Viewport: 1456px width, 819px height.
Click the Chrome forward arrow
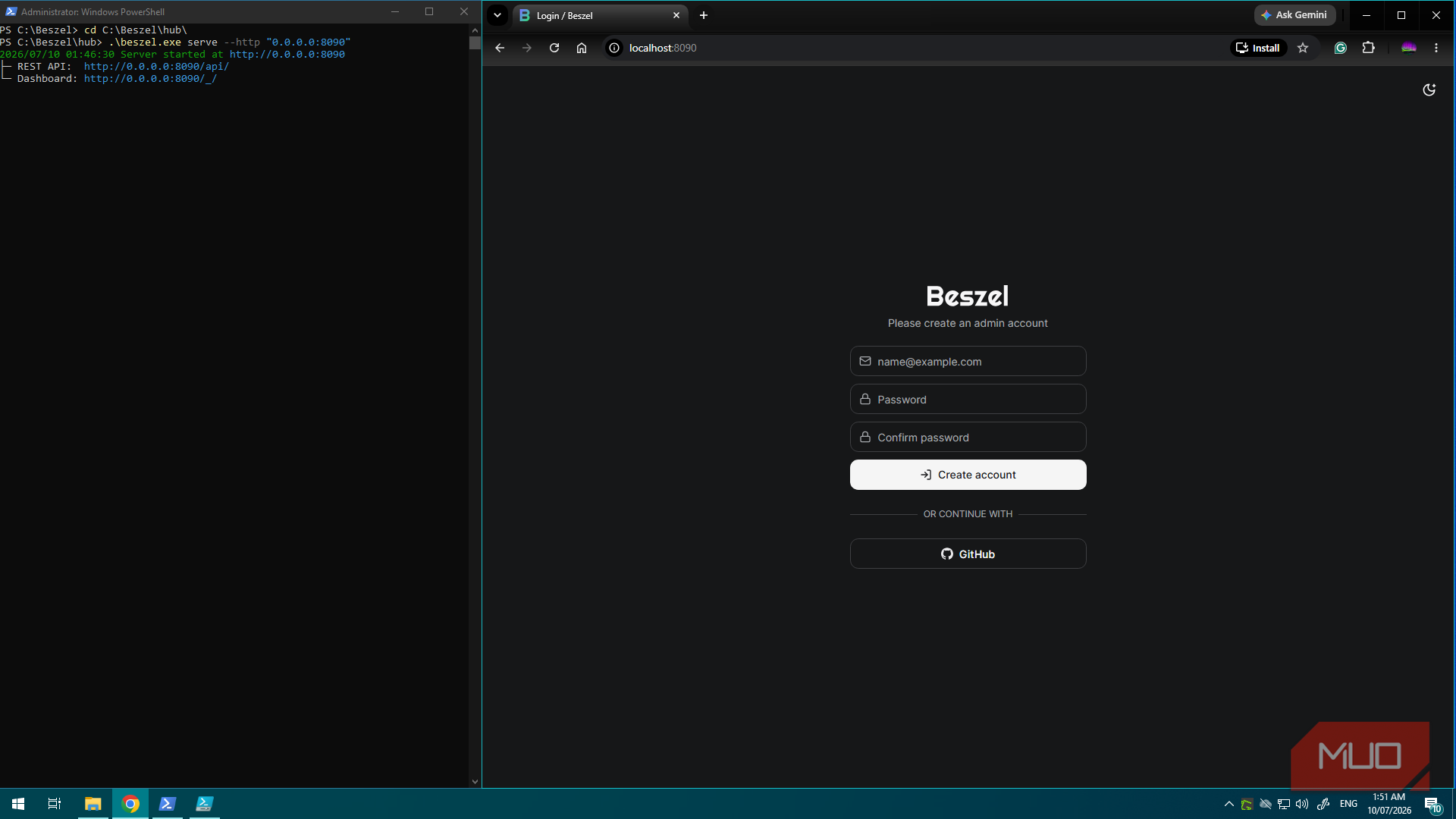click(x=527, y=48)
